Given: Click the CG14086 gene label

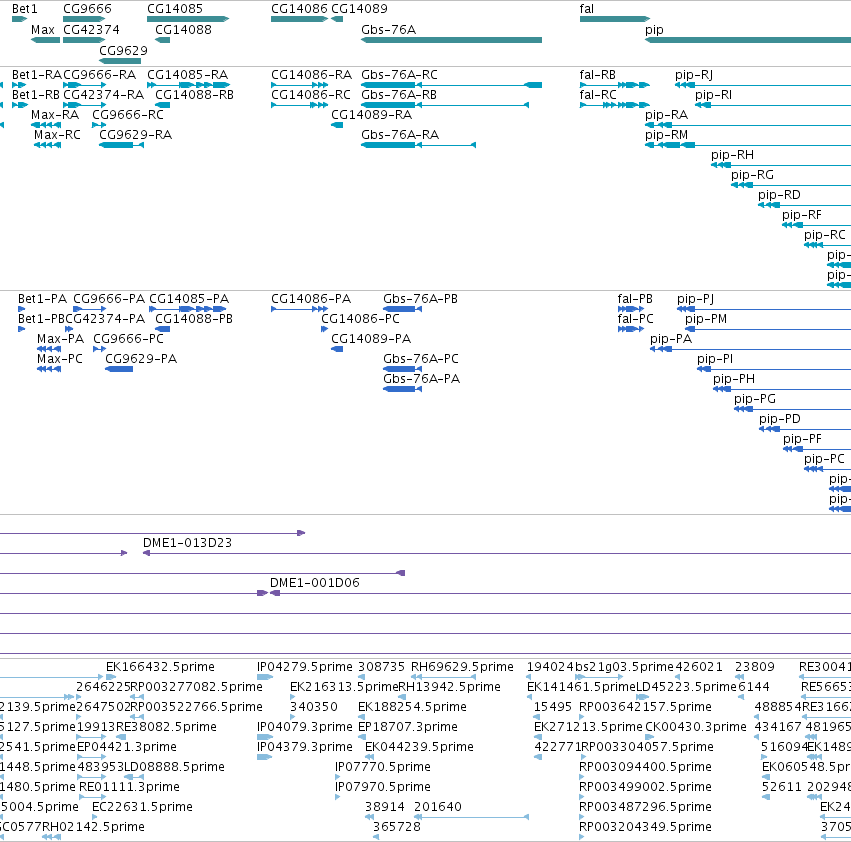Looking at the screenshot, I should click(x=299, y=9).
